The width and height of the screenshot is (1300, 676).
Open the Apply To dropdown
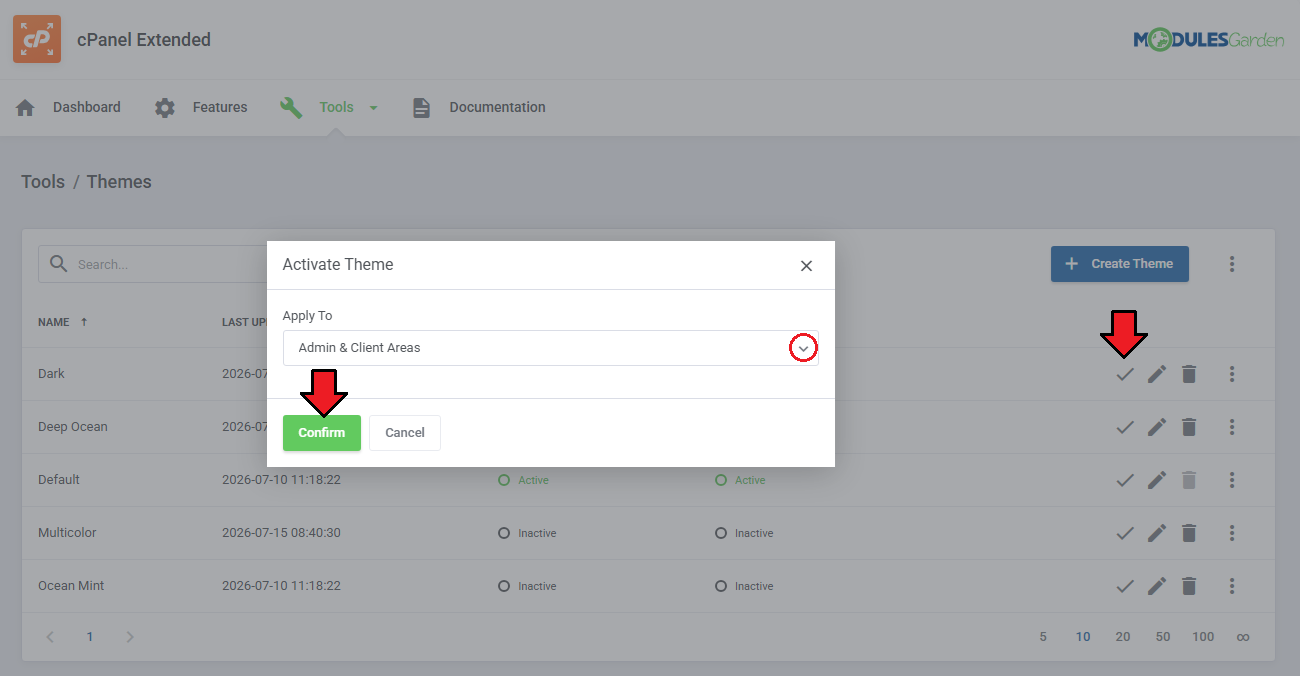tap(550, 348)
